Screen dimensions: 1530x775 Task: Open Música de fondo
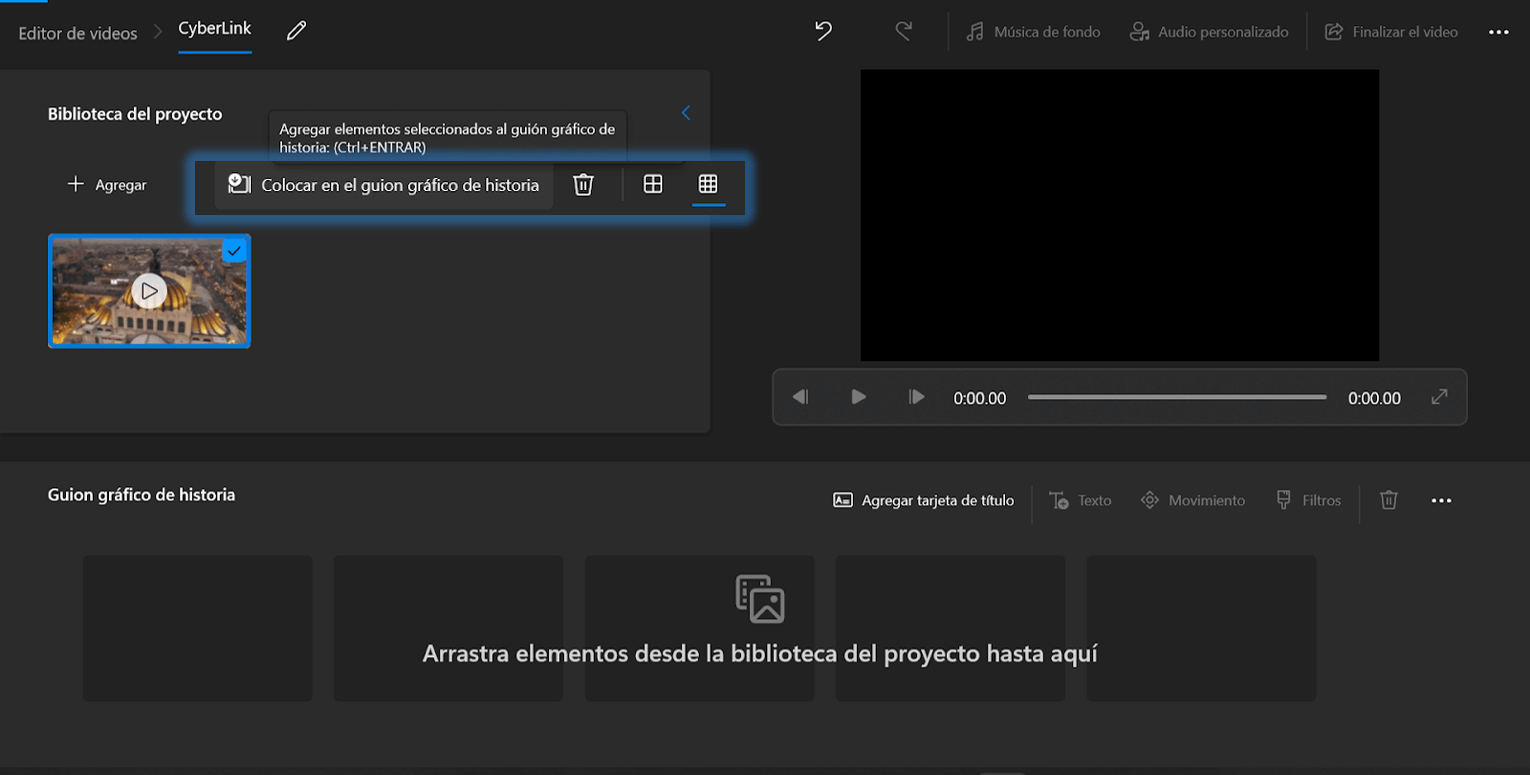(1033, 32)
